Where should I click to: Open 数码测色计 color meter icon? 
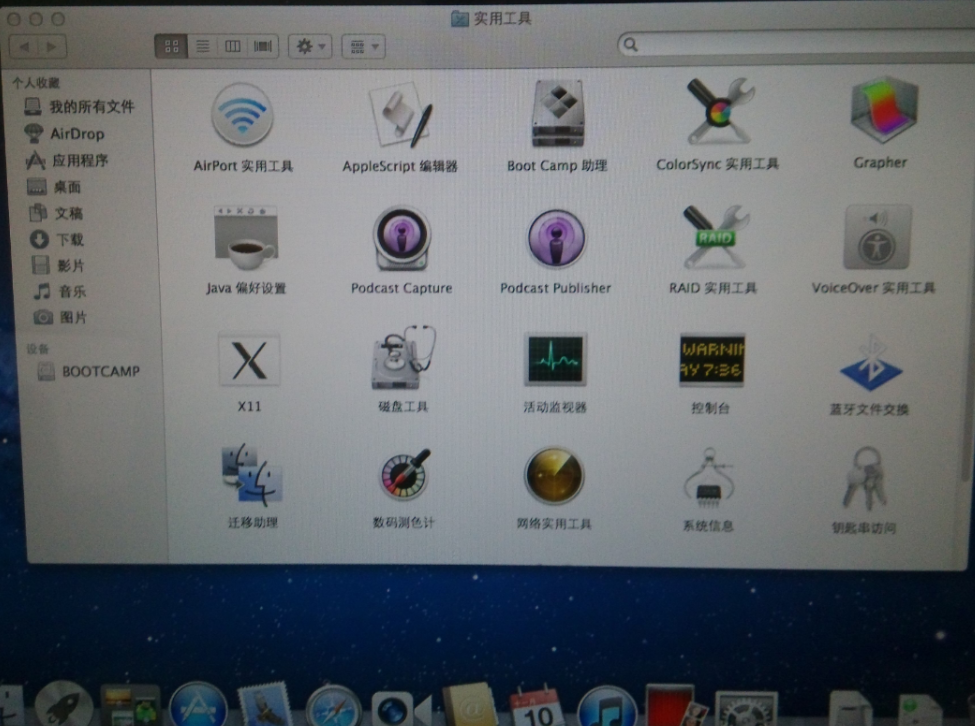tap(405, 475)
